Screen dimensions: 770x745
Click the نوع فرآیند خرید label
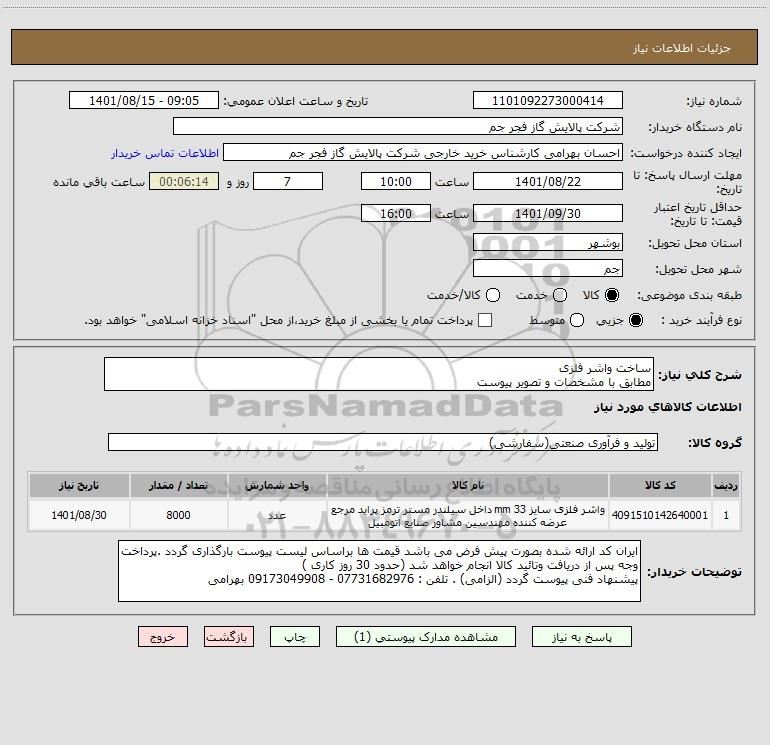coord(701,320)
